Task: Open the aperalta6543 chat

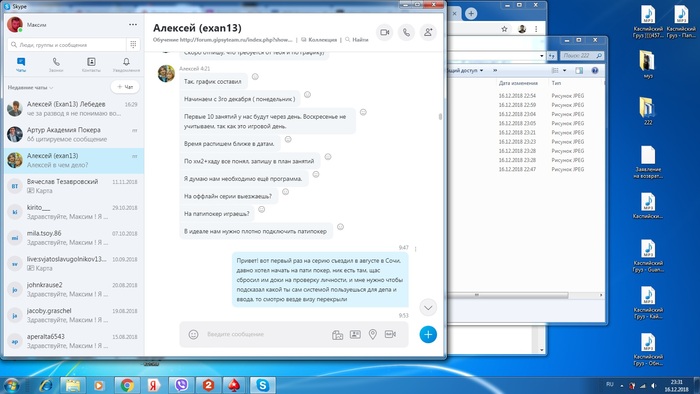Action: coord(74,341)
